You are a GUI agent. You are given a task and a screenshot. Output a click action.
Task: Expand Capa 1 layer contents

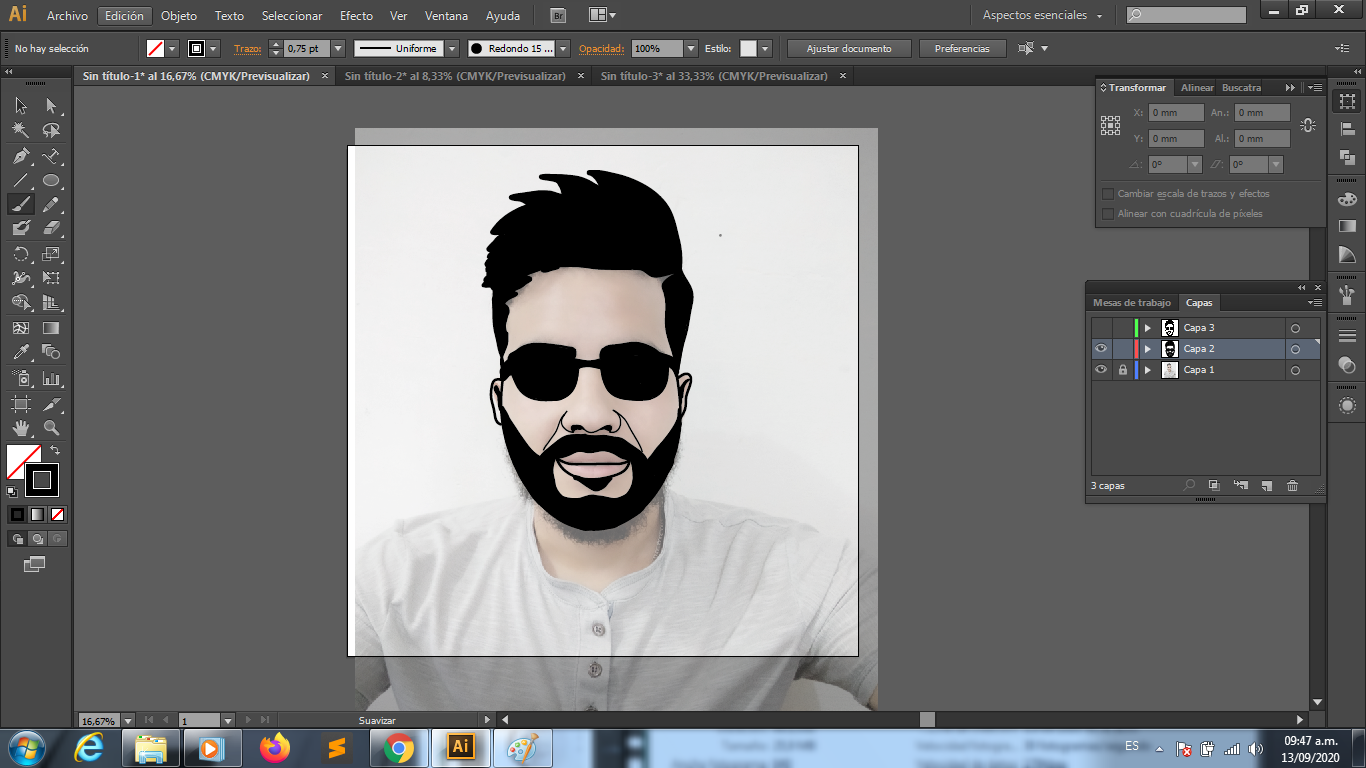click(x=1148, y=370)
